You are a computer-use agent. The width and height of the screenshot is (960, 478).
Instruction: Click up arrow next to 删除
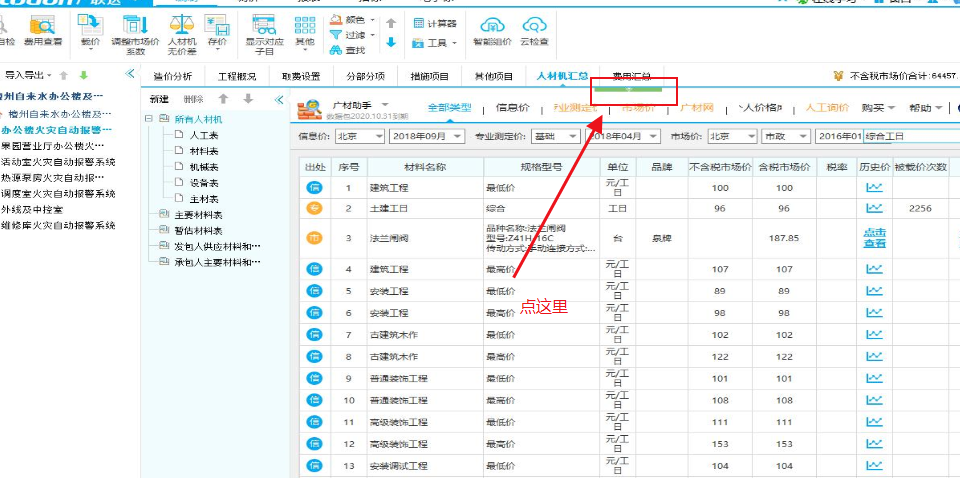[224, 99]
